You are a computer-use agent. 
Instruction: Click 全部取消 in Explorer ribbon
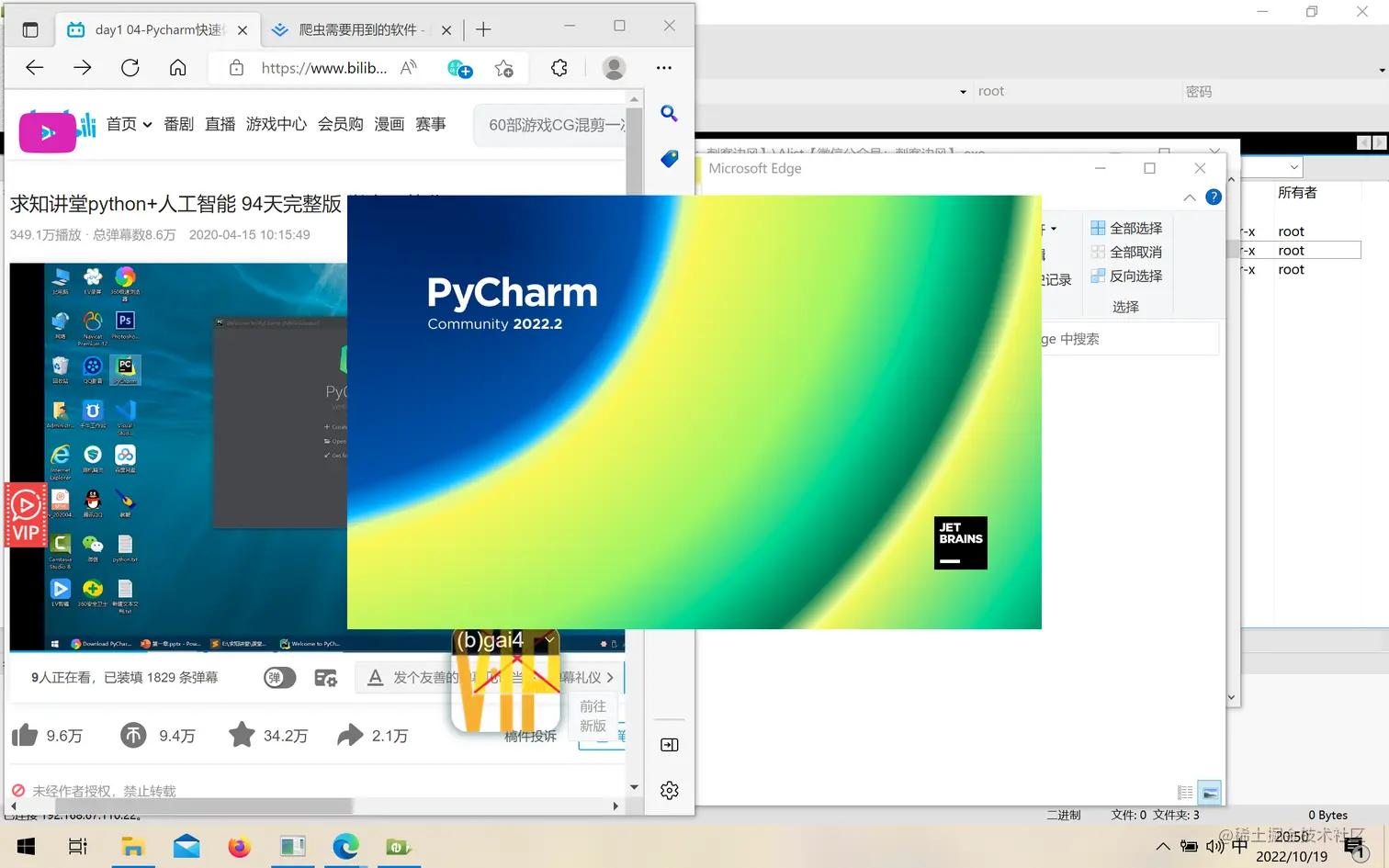pyautogui.click(x=1126, y=252)
